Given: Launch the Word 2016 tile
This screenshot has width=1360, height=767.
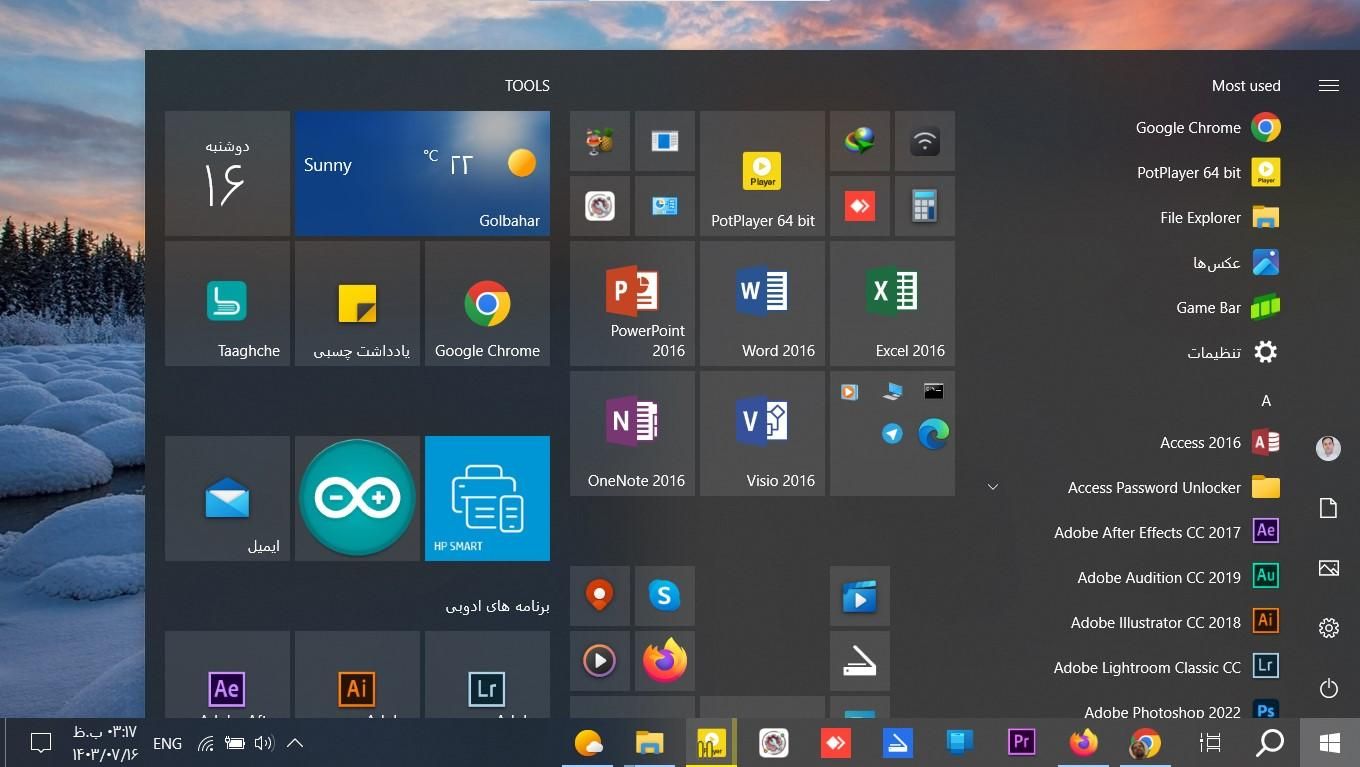Looking at the screenshot, I should [x=762, y=303].
